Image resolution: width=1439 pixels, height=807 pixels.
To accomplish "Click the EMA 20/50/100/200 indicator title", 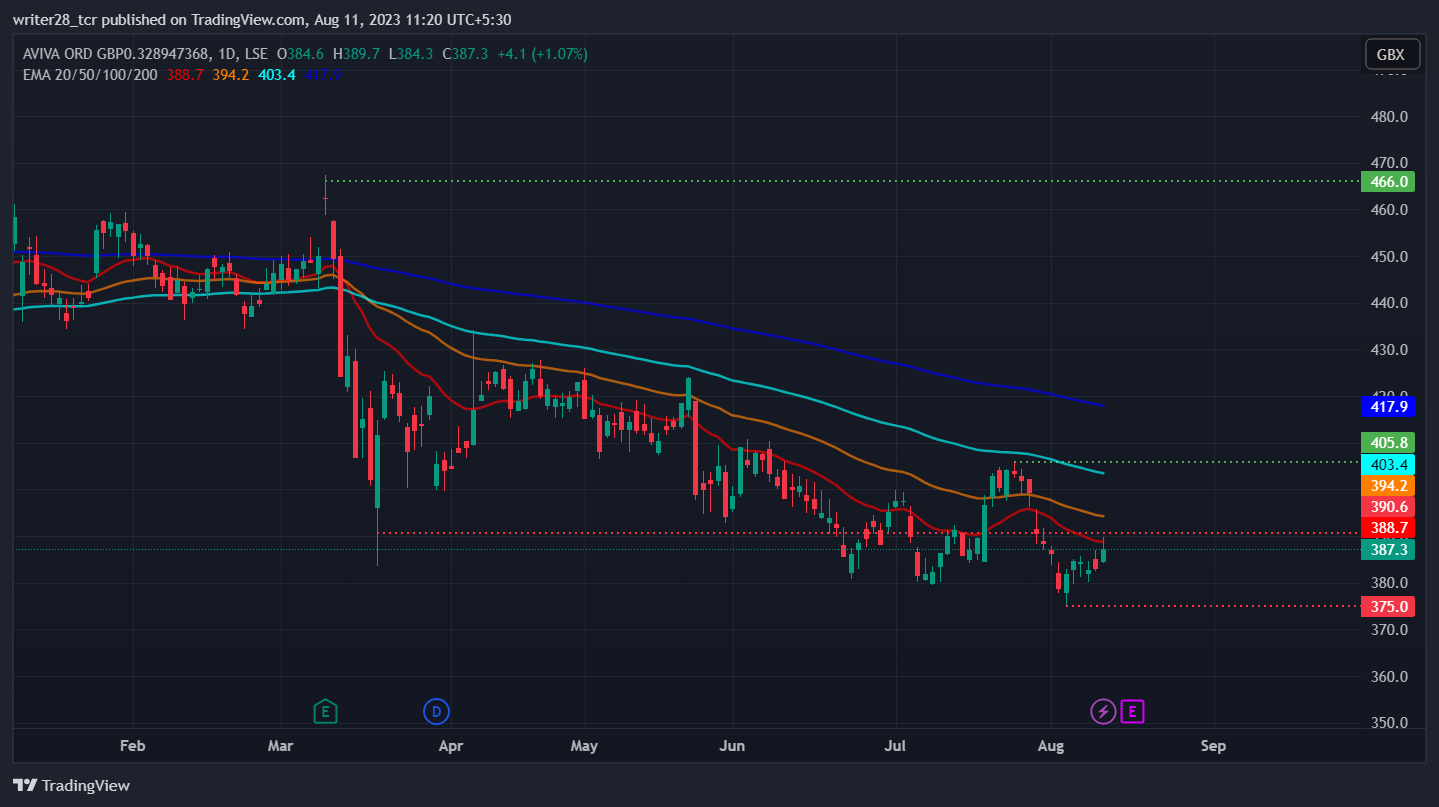I will tap(90, 74).
